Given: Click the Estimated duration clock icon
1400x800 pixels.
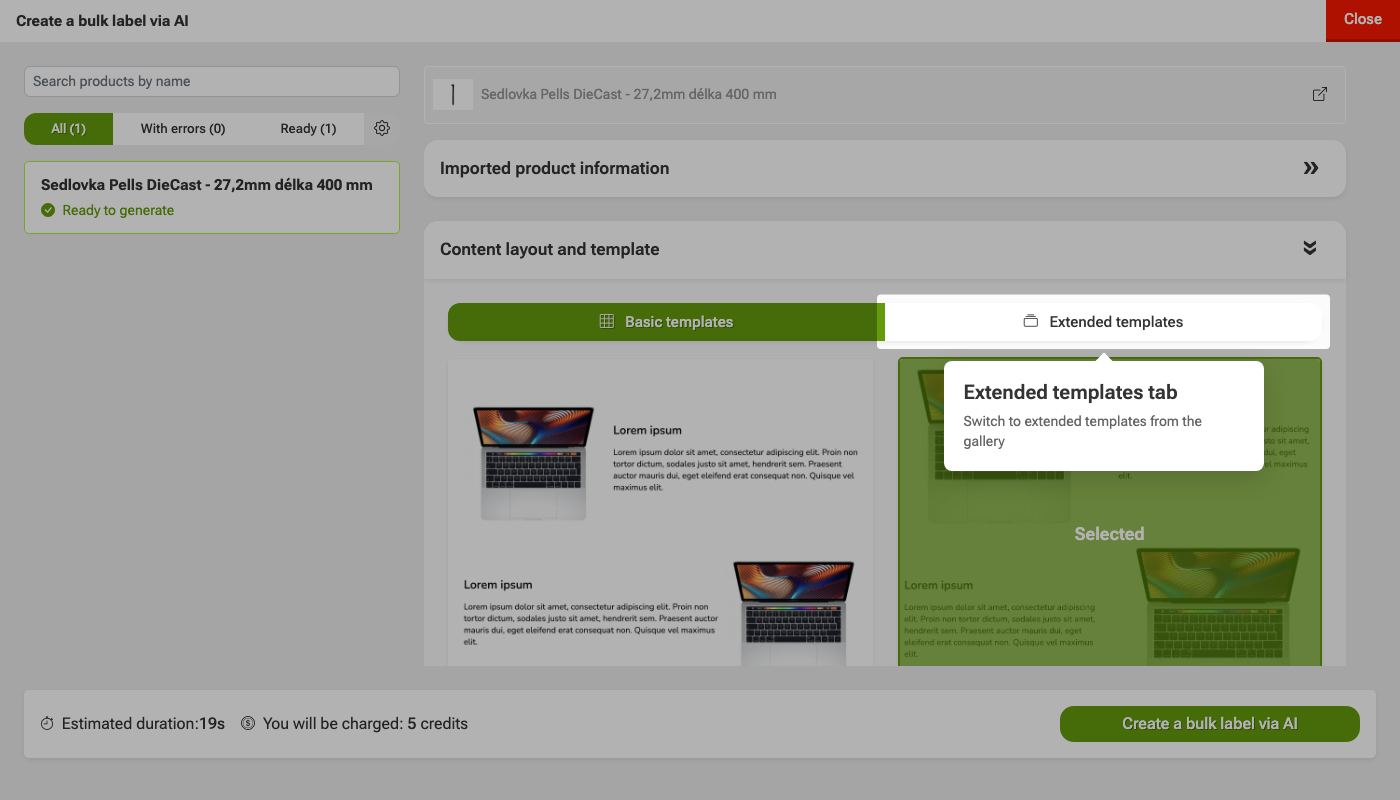Looking at the screenshot, I should coord(47,723).
